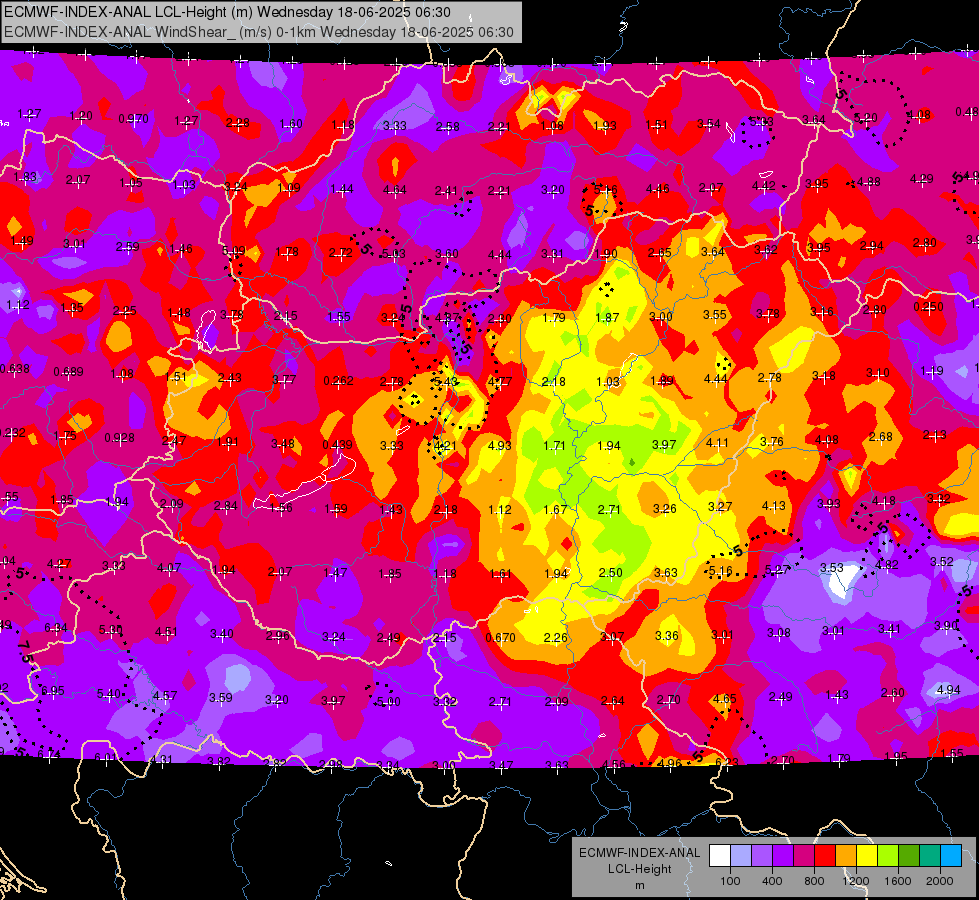Click the white swatch in the legend

[x=720, y=856]
